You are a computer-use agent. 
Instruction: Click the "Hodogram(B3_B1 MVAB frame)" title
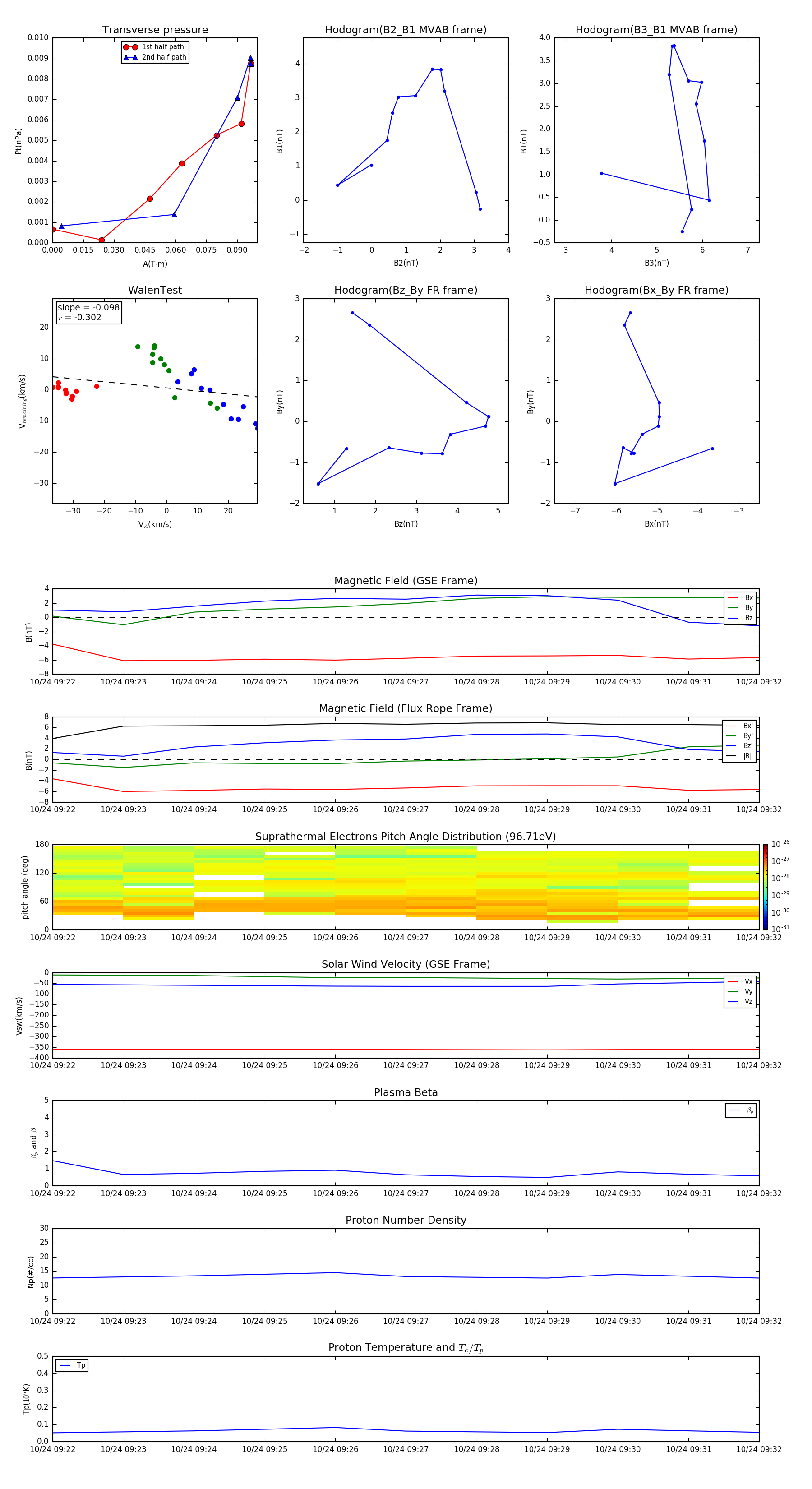656,30
